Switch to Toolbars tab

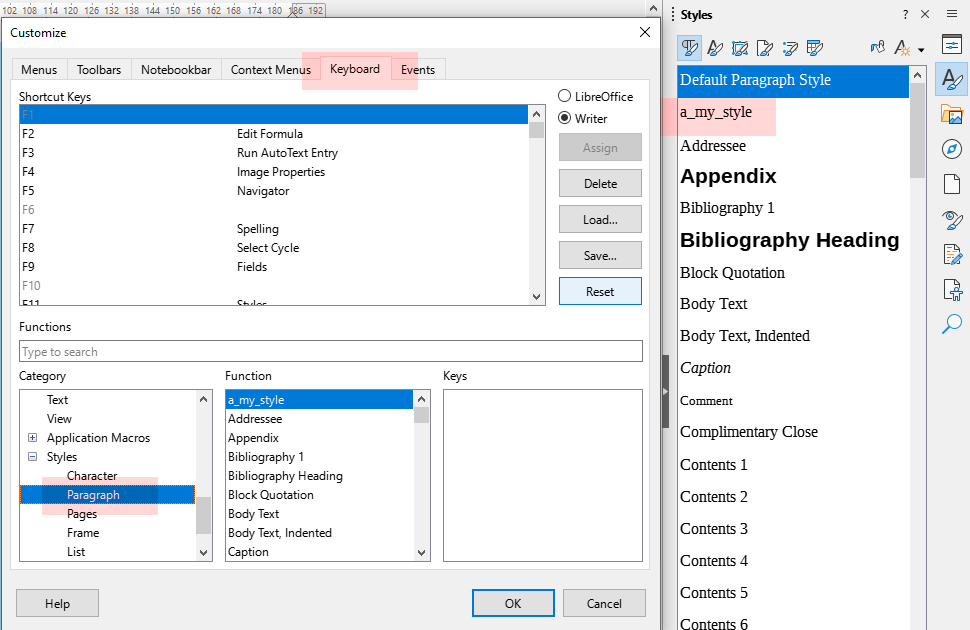point(99,69)
